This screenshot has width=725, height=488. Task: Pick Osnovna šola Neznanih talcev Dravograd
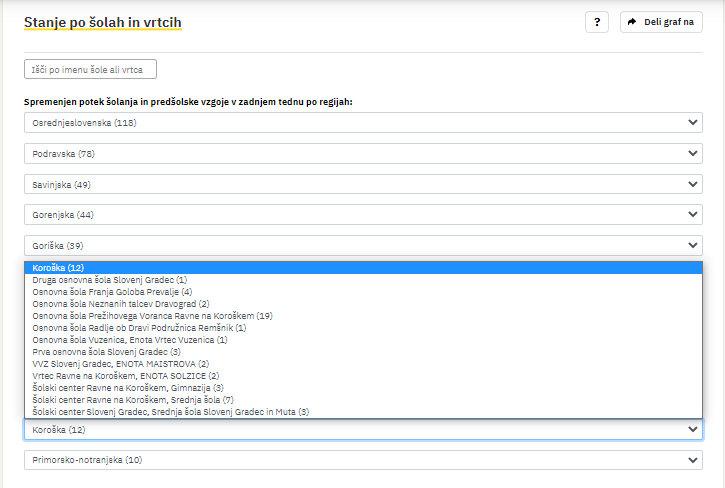121,304
